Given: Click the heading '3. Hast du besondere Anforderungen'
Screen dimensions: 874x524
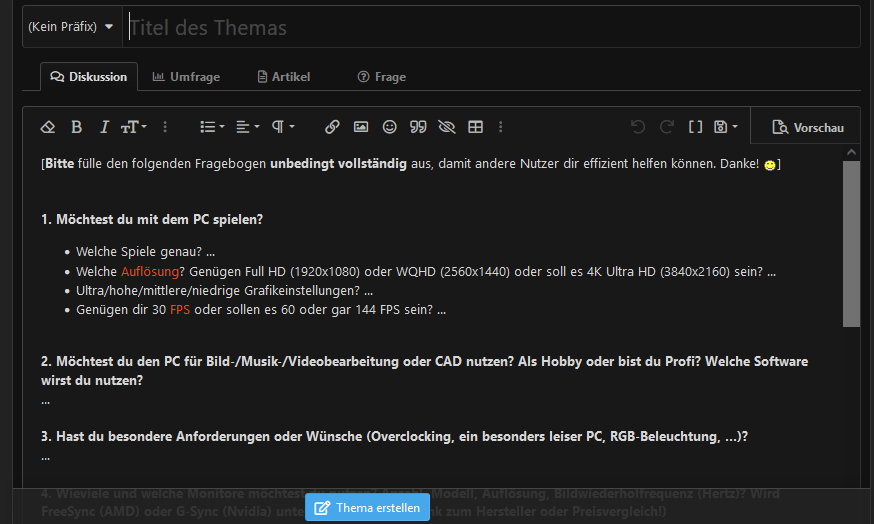Looking at the screenshot, I should pos(394,436).
